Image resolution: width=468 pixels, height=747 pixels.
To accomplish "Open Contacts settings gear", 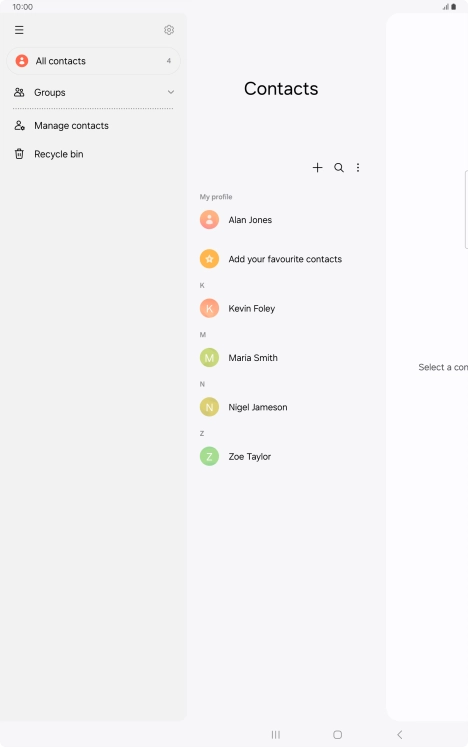I will pos(169,30).
